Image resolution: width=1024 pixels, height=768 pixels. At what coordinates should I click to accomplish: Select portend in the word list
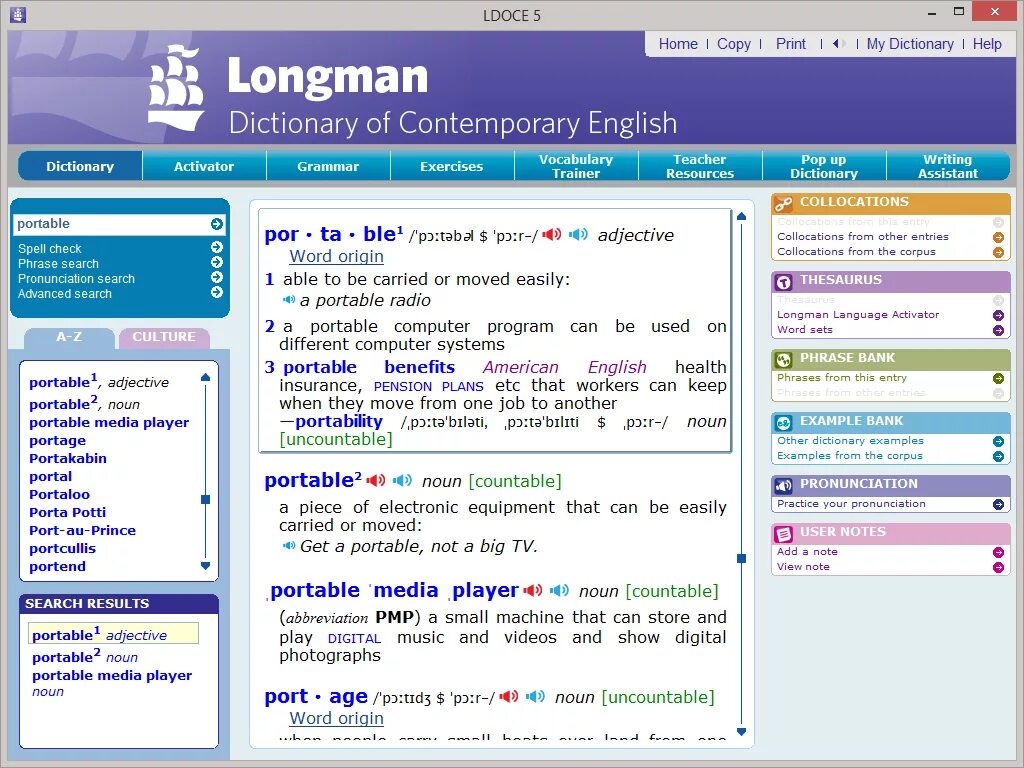coord(57,566)
